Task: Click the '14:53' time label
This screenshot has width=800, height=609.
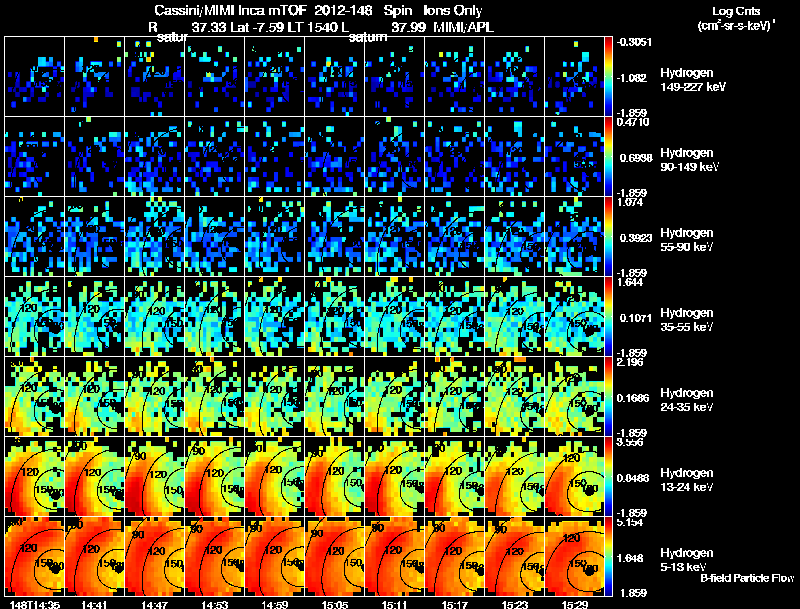Action: pyautogui.click(x=215, y=604)
